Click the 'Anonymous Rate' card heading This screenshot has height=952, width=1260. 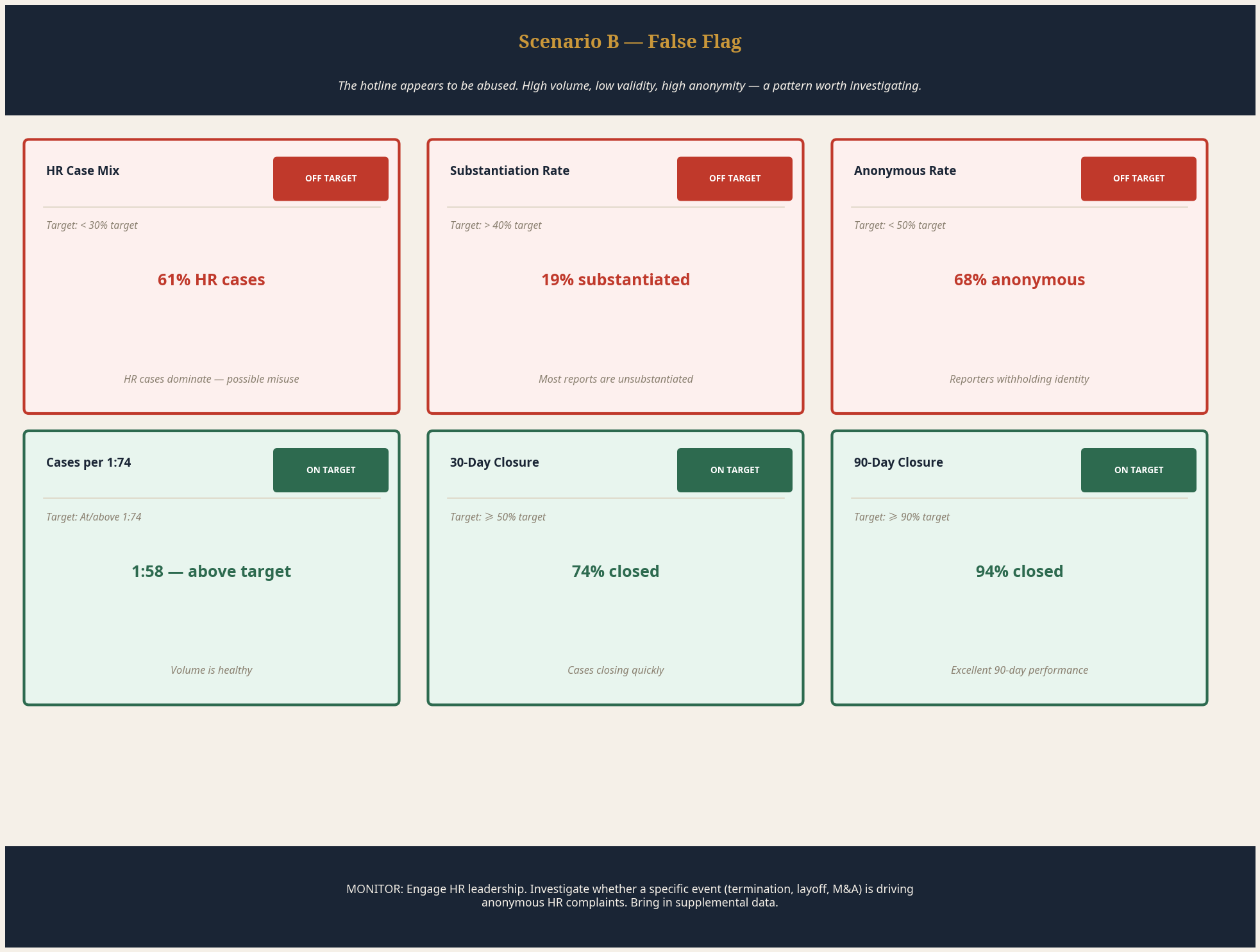[905, 171]
